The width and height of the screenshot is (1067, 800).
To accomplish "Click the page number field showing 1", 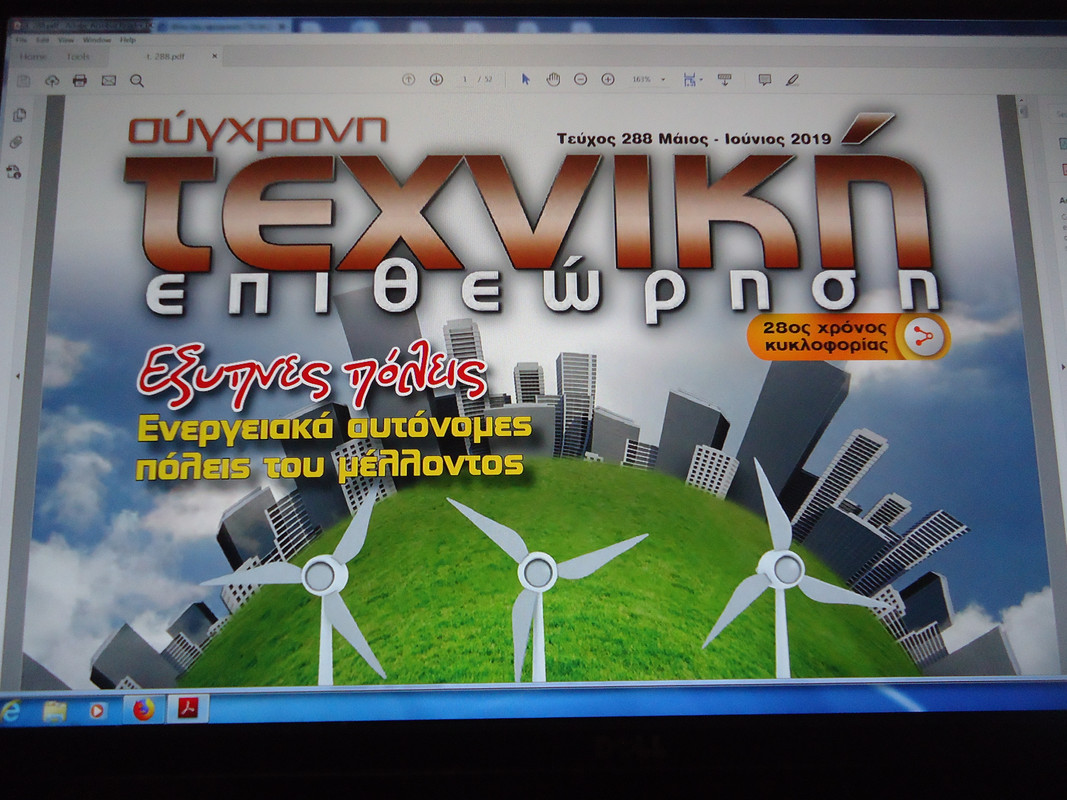I will point(465,80).
